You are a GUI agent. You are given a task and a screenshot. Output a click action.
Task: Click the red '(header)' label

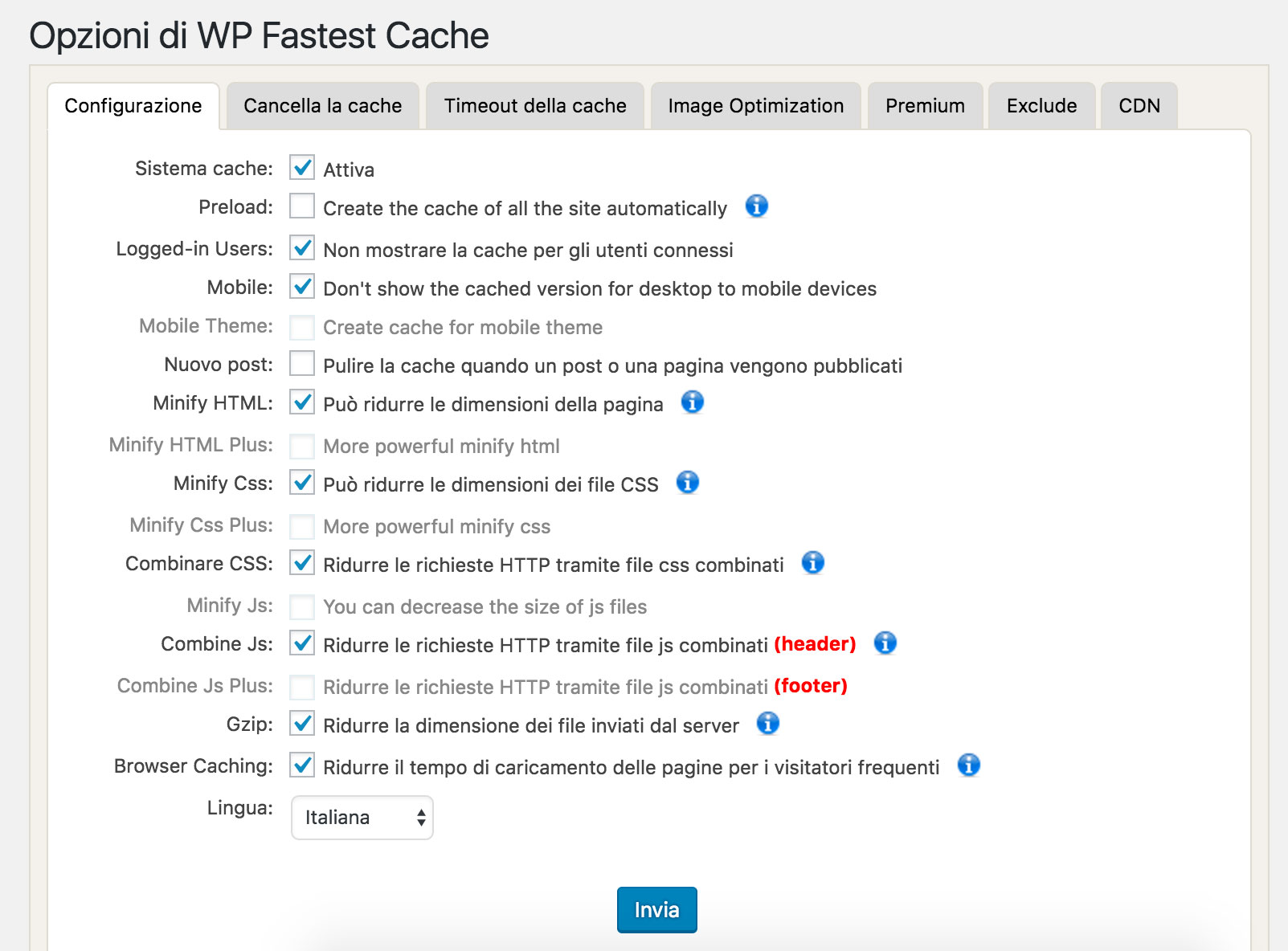[x=815, y=644]
